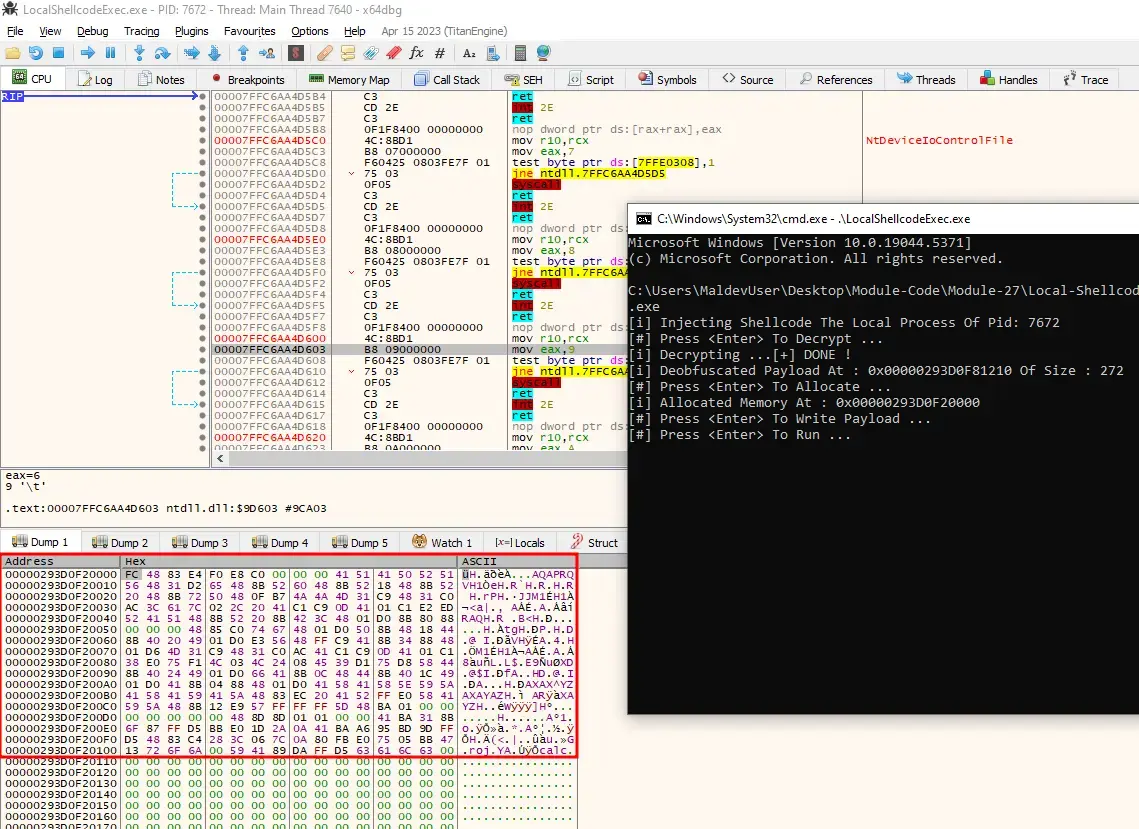Click the Step Over toolbar icon
Screen dimensions: 1139x829
tap(163, 53)
